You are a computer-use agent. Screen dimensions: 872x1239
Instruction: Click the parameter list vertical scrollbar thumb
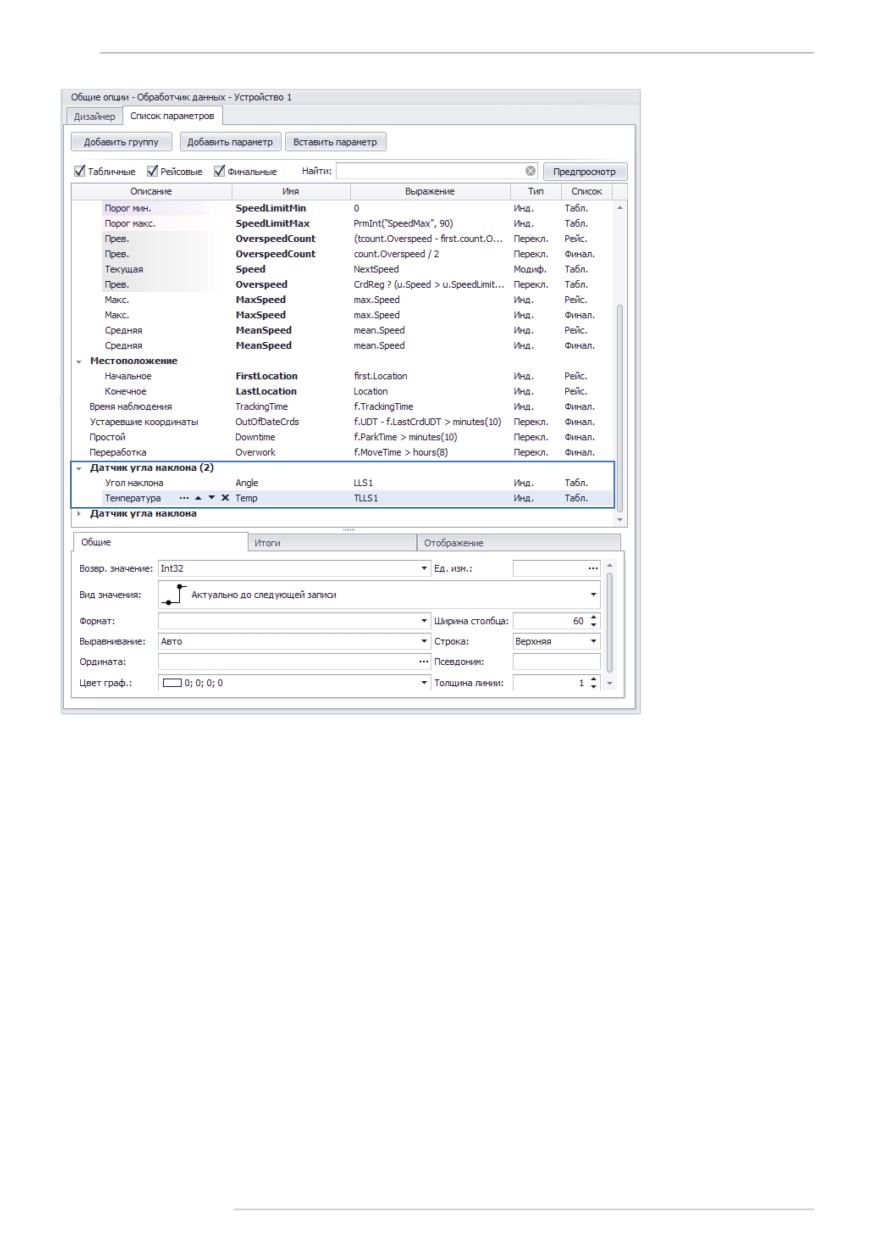click(x=619, y=407)
